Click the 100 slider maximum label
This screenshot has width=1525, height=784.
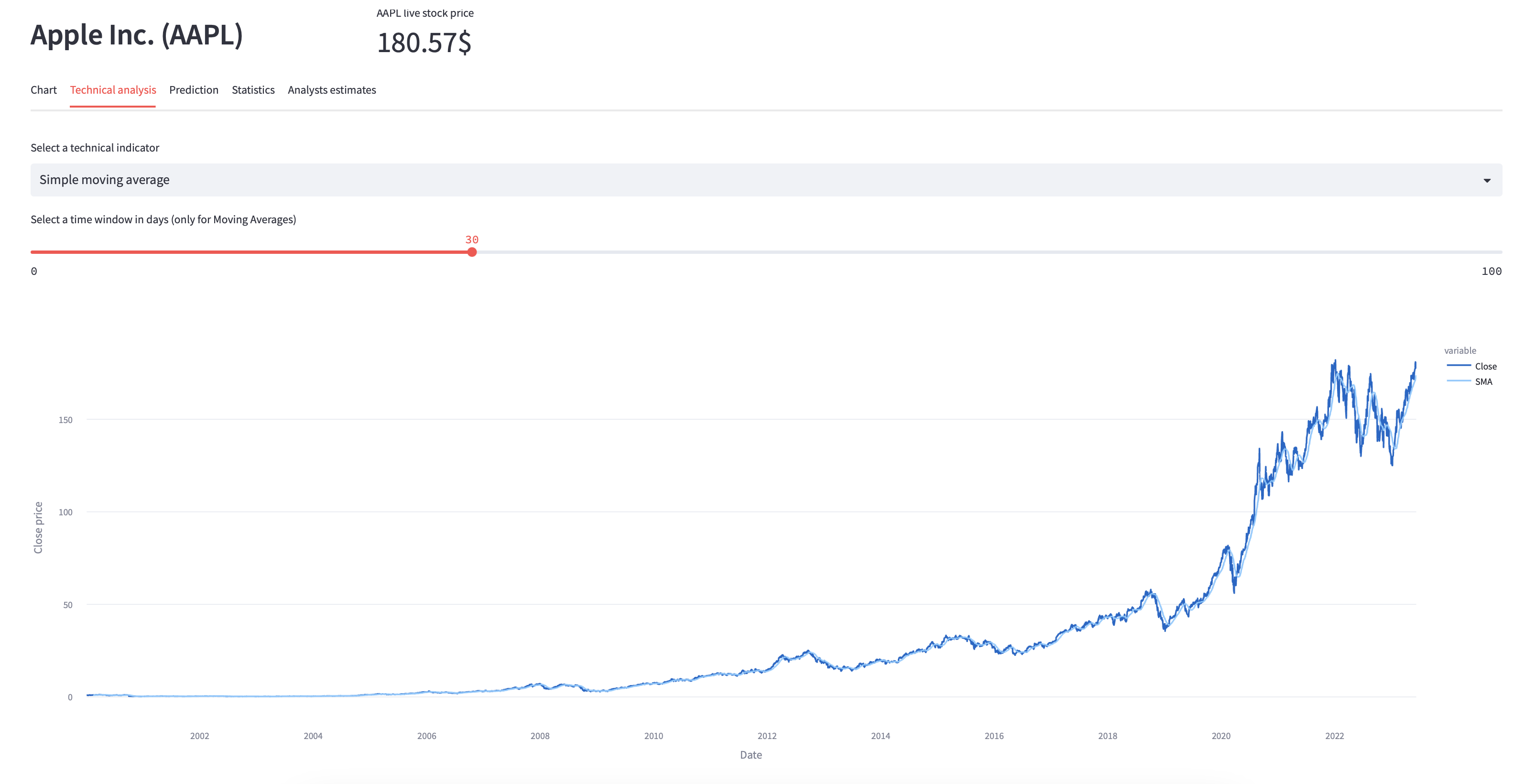pyautogui.click(x=1493, y=271)
